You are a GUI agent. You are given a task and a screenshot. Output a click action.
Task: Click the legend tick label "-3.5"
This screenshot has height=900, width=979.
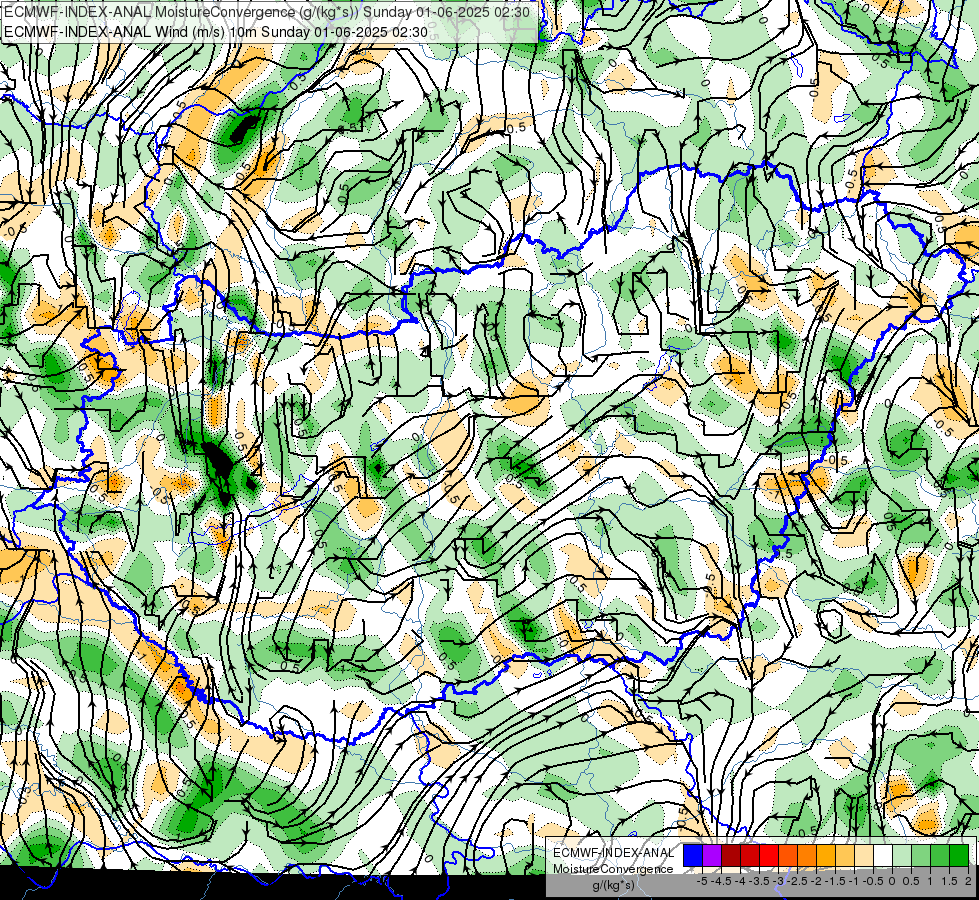coord(759,881)
